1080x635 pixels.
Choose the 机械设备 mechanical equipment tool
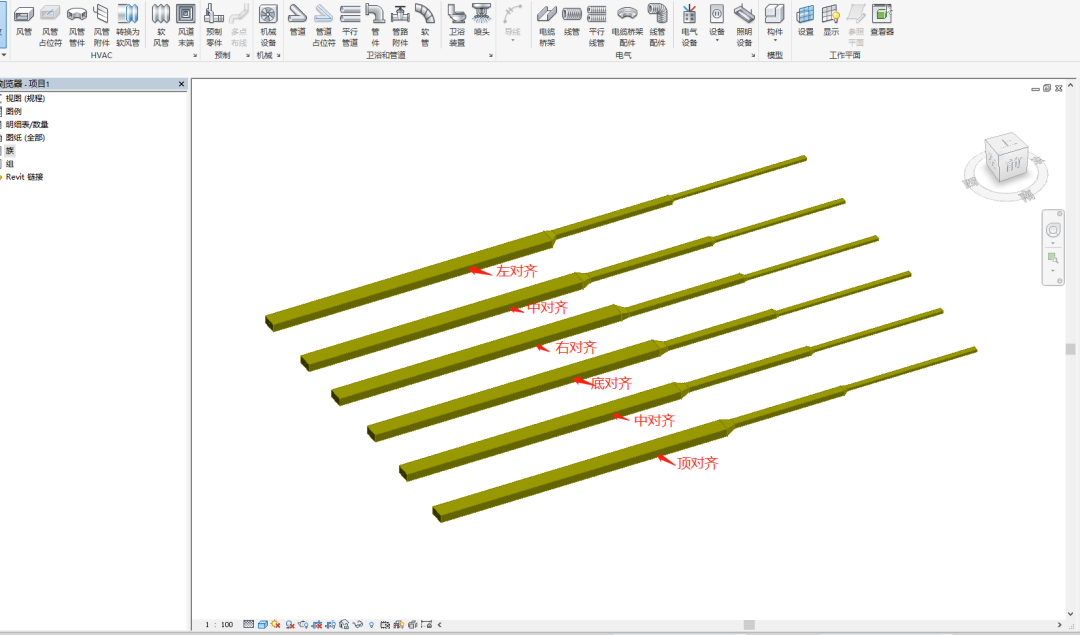point(268,22)
